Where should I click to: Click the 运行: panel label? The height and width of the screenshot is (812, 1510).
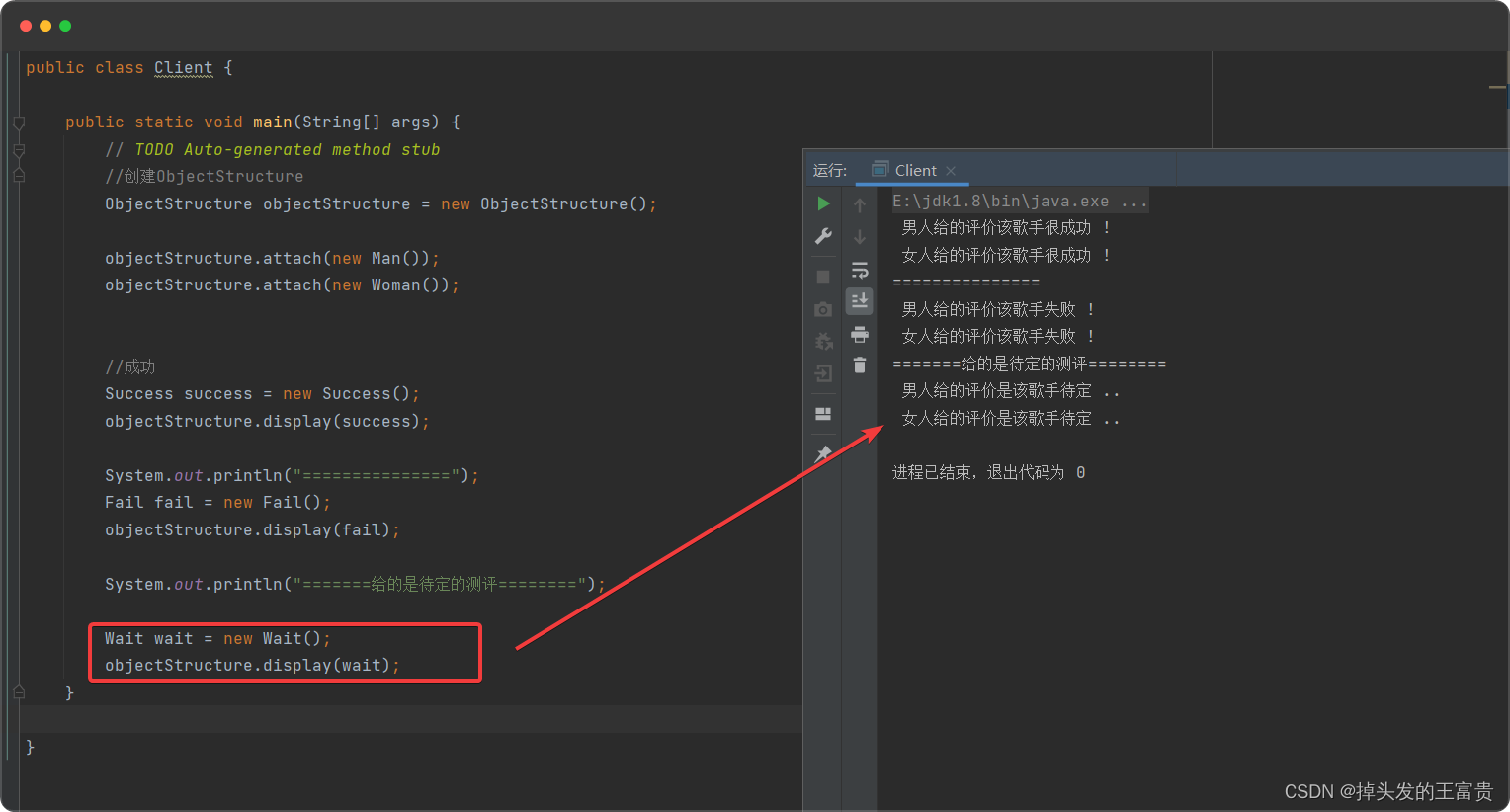click(x=830, y=171)
